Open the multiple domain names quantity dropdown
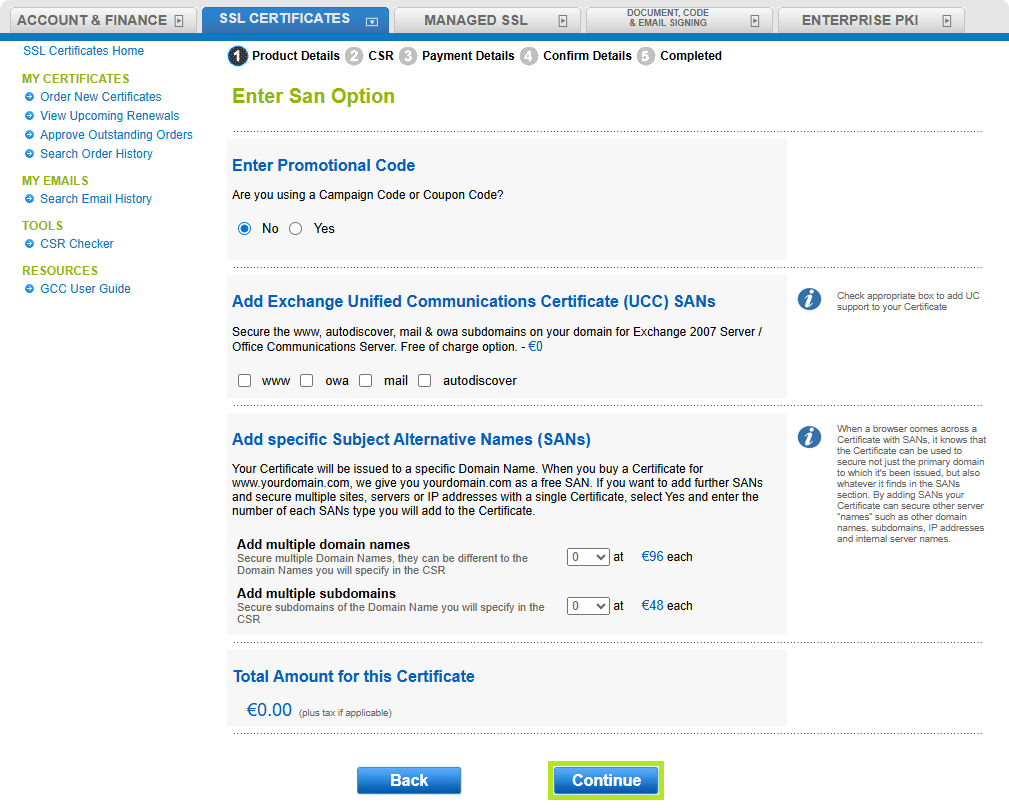 click(x=587, y=557)
